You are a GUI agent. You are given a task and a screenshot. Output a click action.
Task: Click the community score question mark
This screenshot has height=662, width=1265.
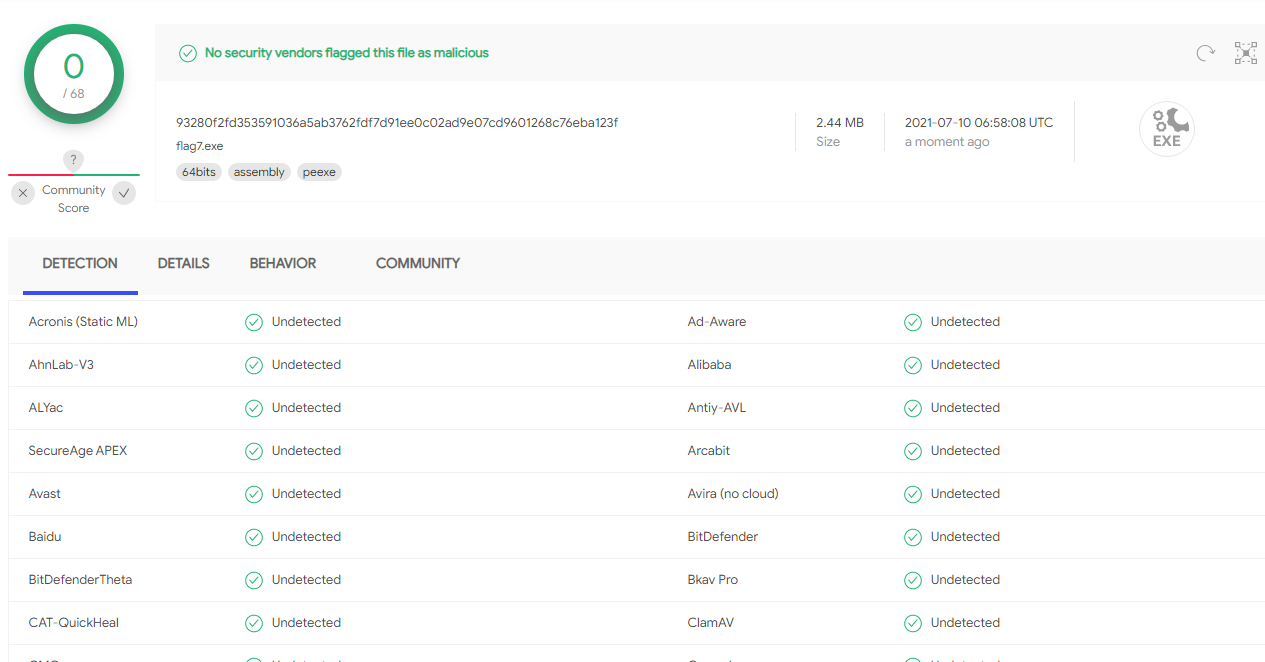[73, 160]
